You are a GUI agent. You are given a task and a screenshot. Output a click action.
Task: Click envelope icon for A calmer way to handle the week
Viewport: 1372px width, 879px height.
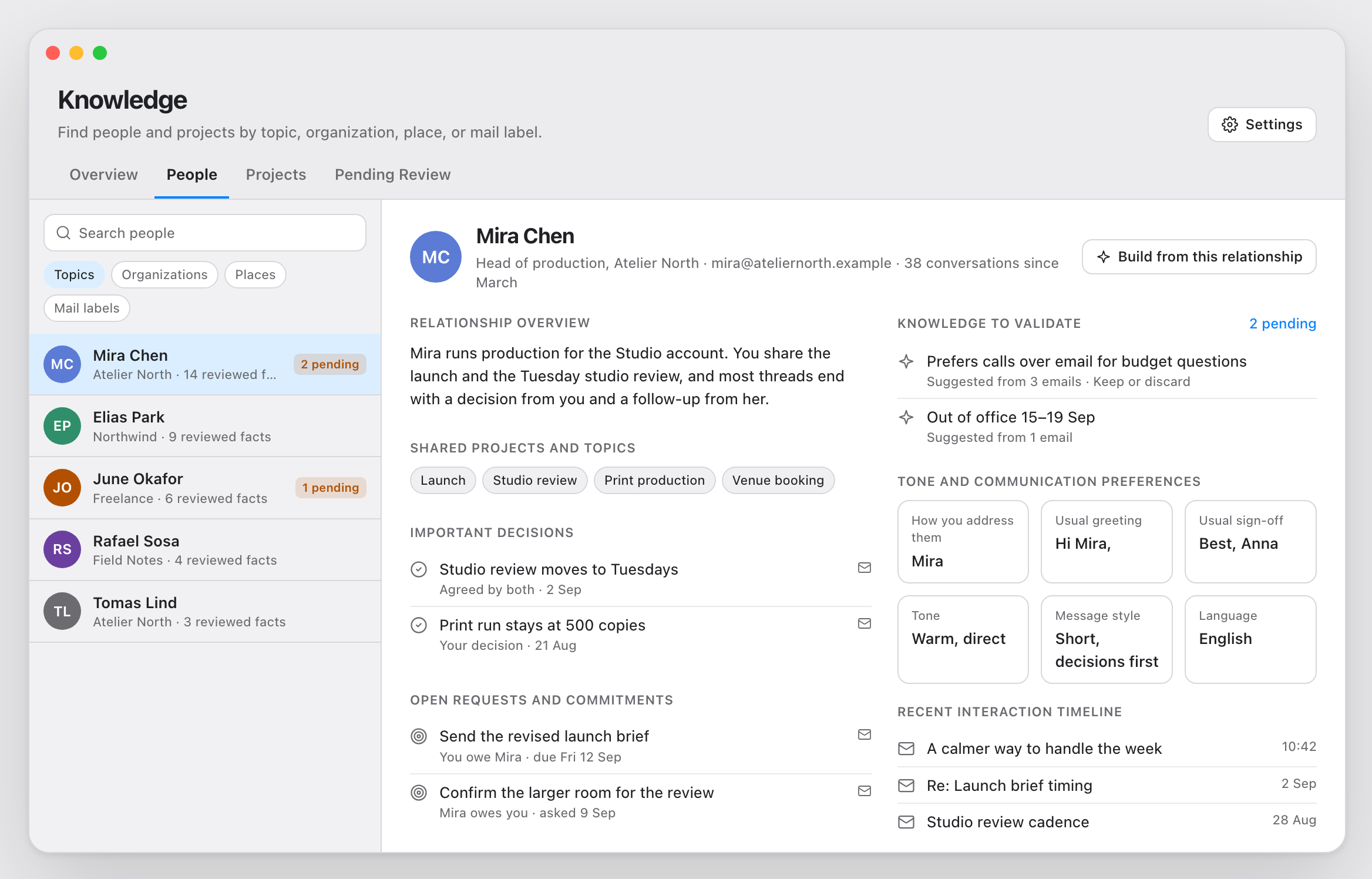(x=906, y=749)
